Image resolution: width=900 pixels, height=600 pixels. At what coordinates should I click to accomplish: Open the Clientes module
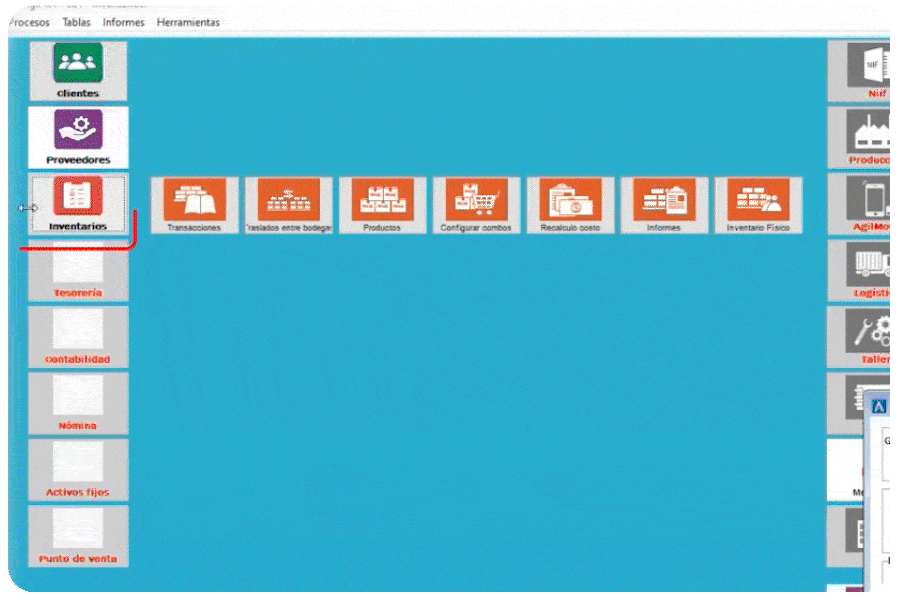(78, 70)
